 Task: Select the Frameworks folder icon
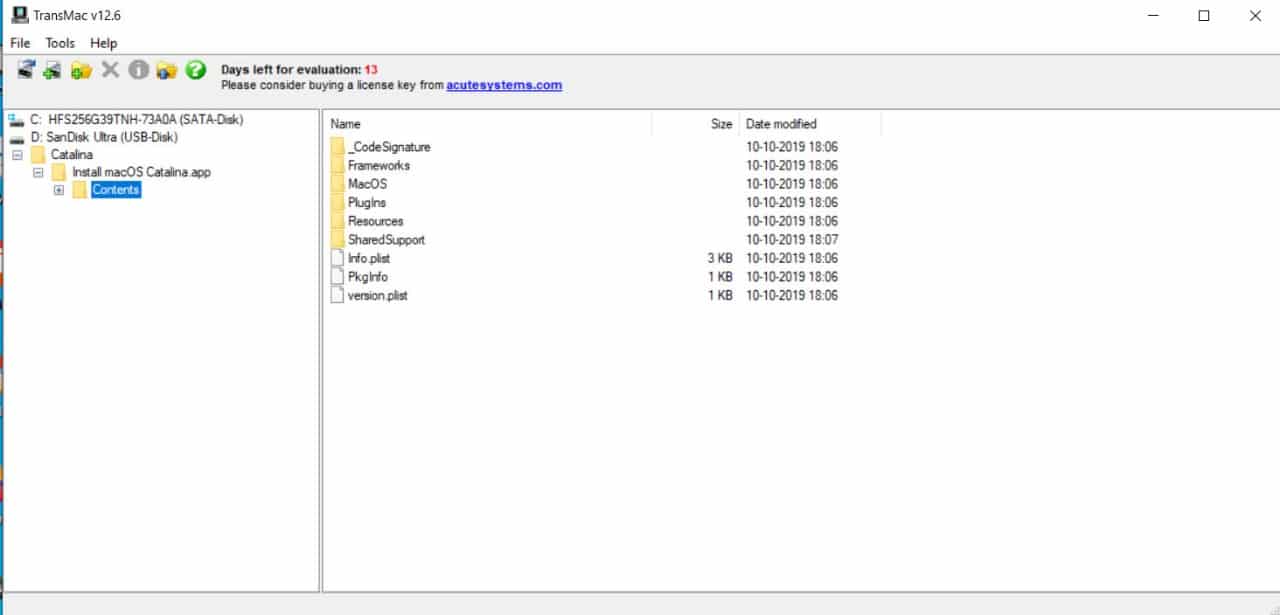pos(337,165)
